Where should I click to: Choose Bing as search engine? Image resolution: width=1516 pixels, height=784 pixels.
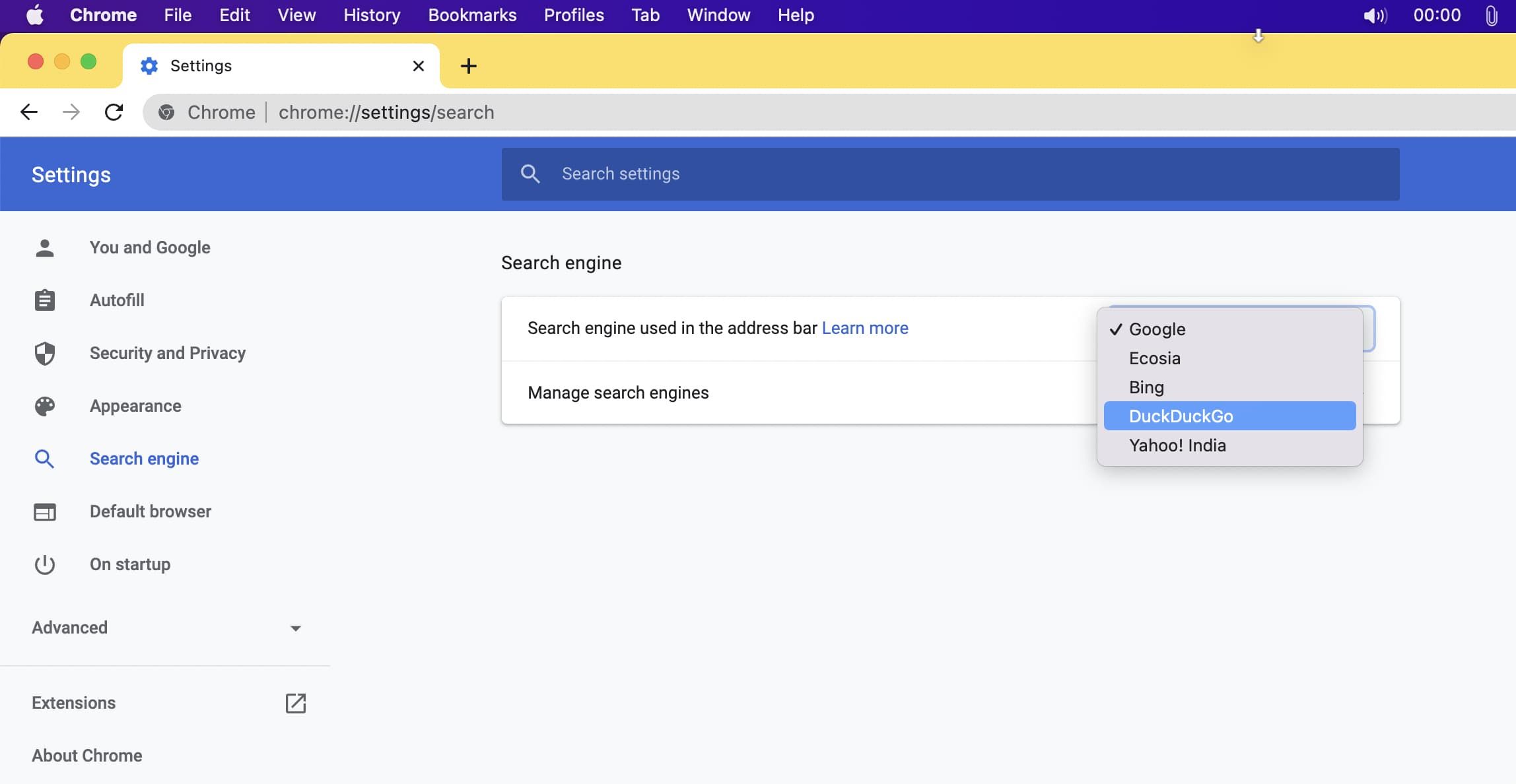pyautogui.click(x=1229, y=387)
